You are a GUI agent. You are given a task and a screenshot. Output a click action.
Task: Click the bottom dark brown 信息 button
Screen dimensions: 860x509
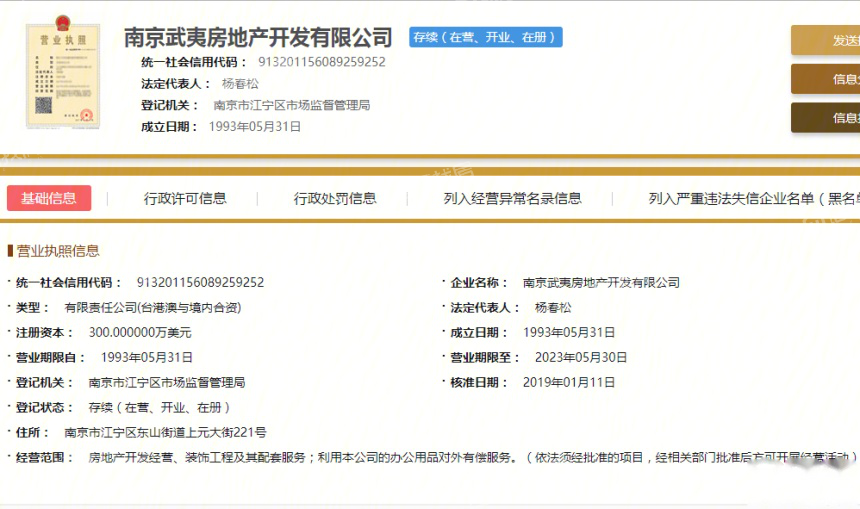(x=825, y=117)
